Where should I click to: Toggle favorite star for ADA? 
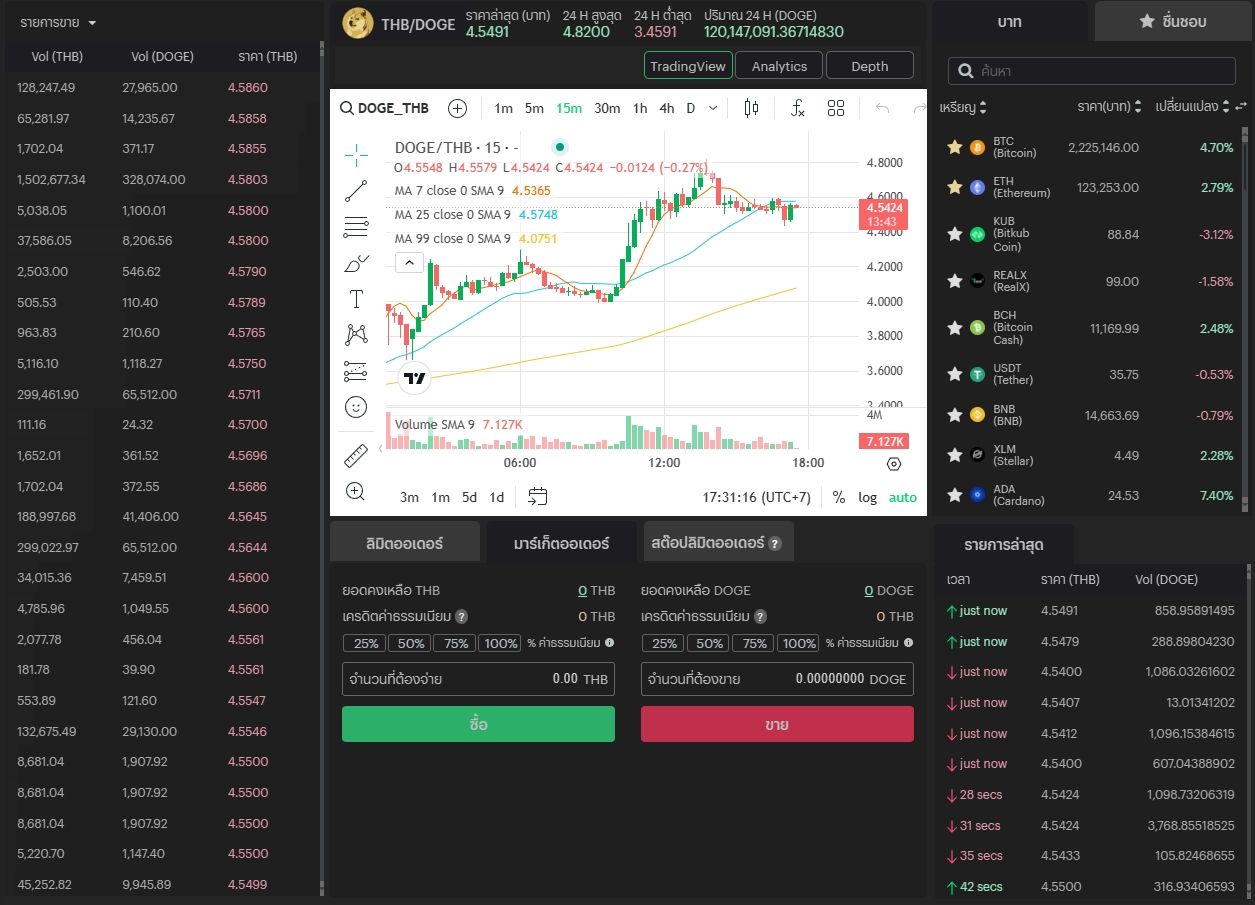pos(954,494)
